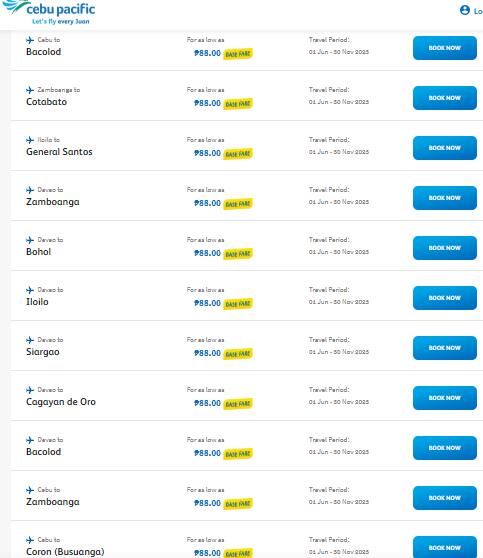
Task: Click airplane icon next to Davao to Bohol
Action: (30, 240)
